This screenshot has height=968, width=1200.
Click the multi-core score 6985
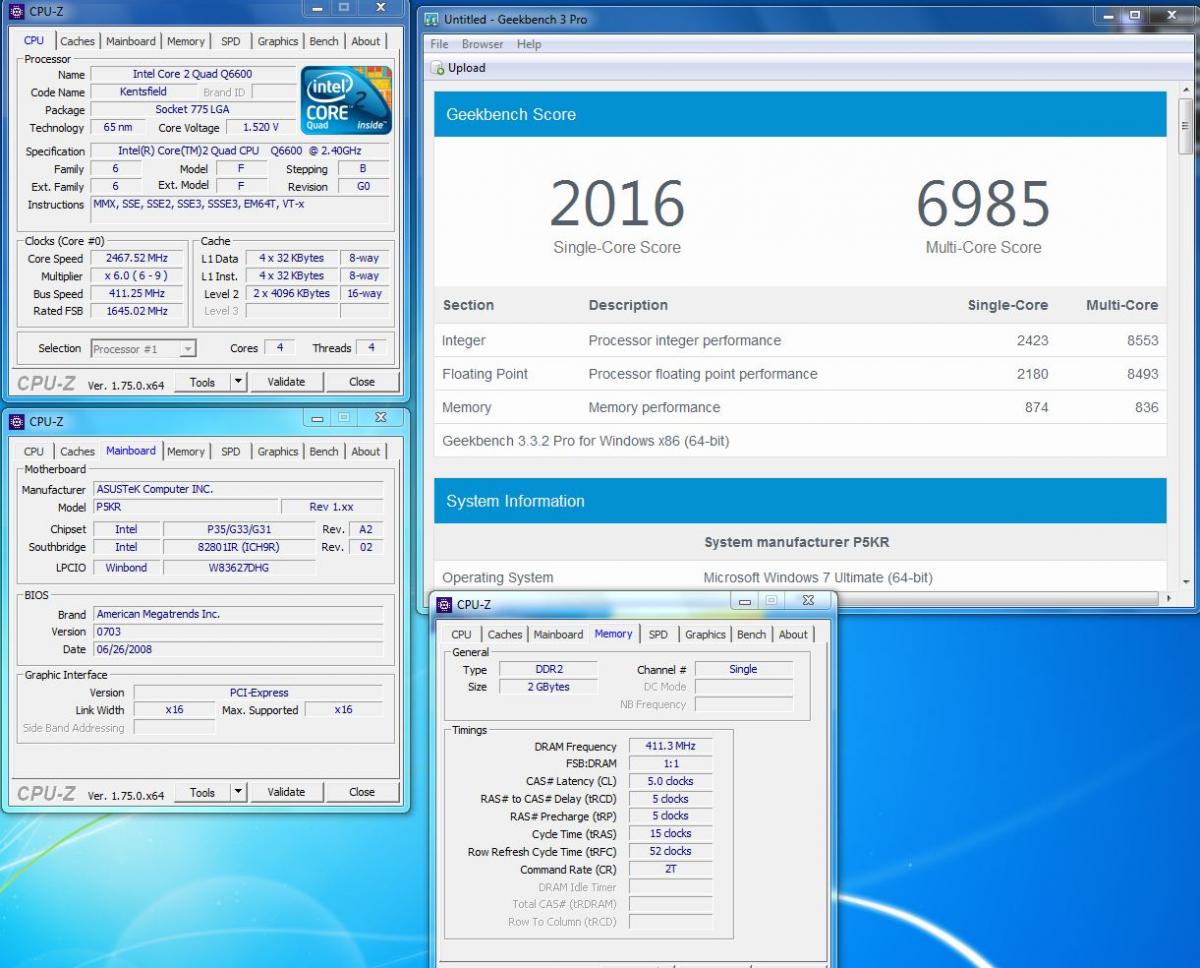983,204
